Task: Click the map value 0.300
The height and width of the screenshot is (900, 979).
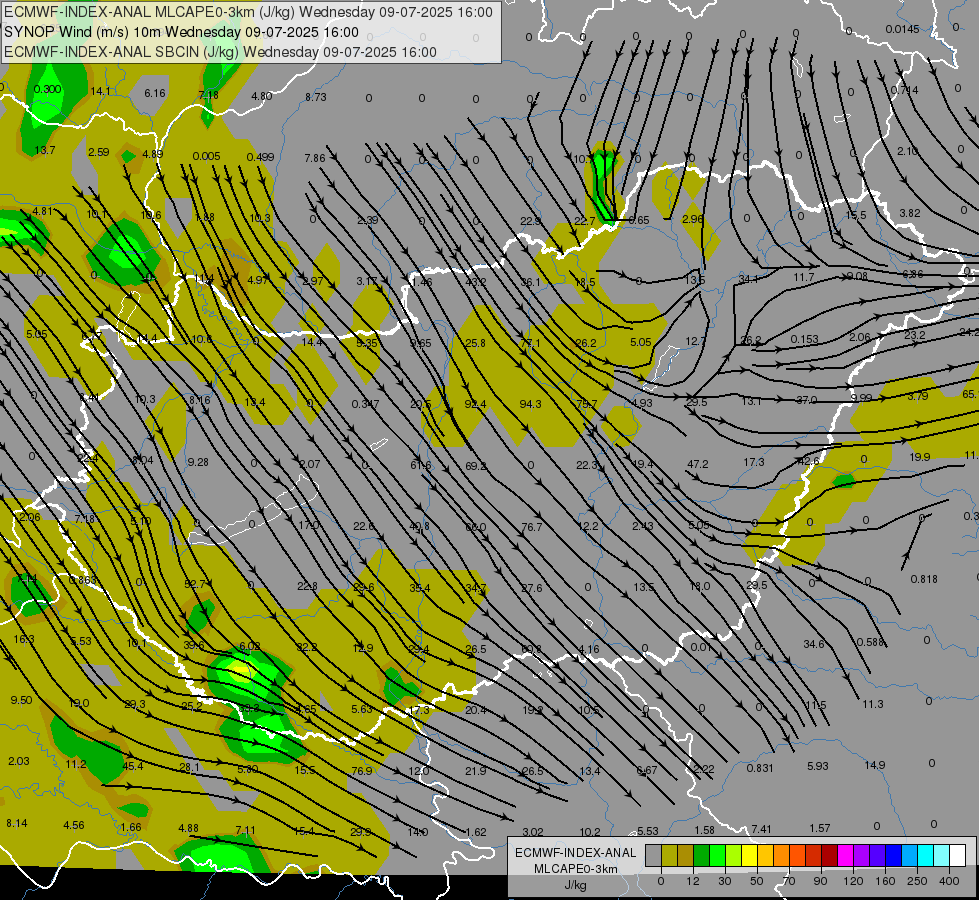Action: (x=47, y=89)
